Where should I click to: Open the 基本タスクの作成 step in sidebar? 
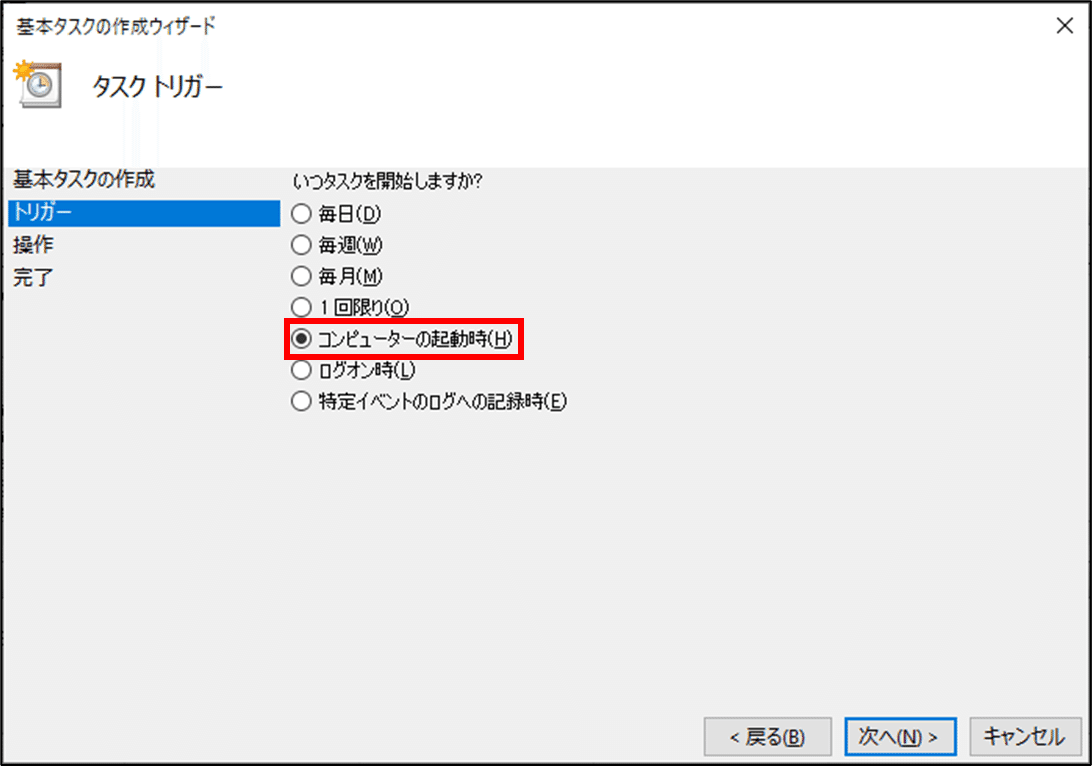(x=84, y=180)
